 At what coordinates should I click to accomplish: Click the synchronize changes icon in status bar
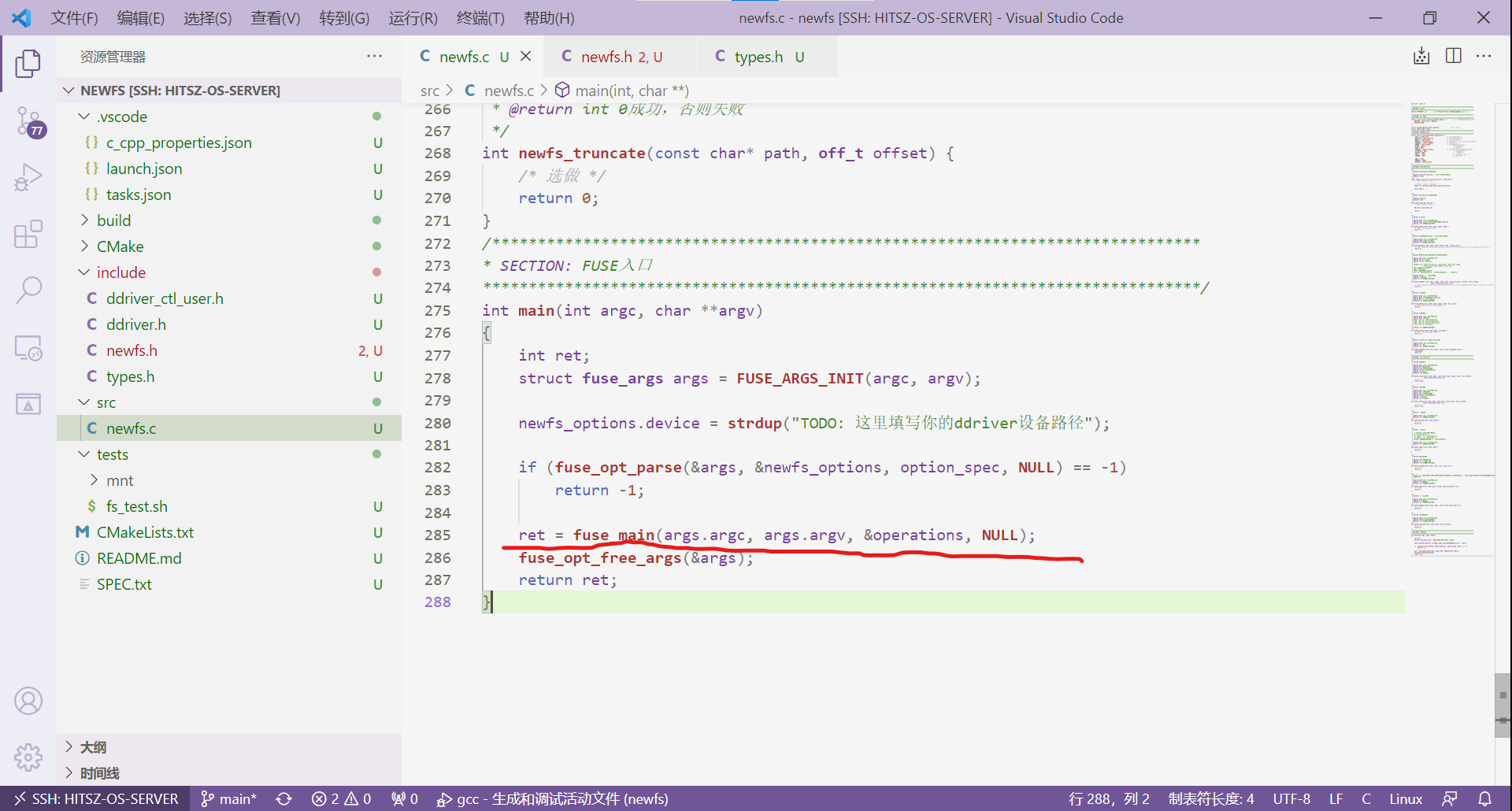tap(284, 798)
